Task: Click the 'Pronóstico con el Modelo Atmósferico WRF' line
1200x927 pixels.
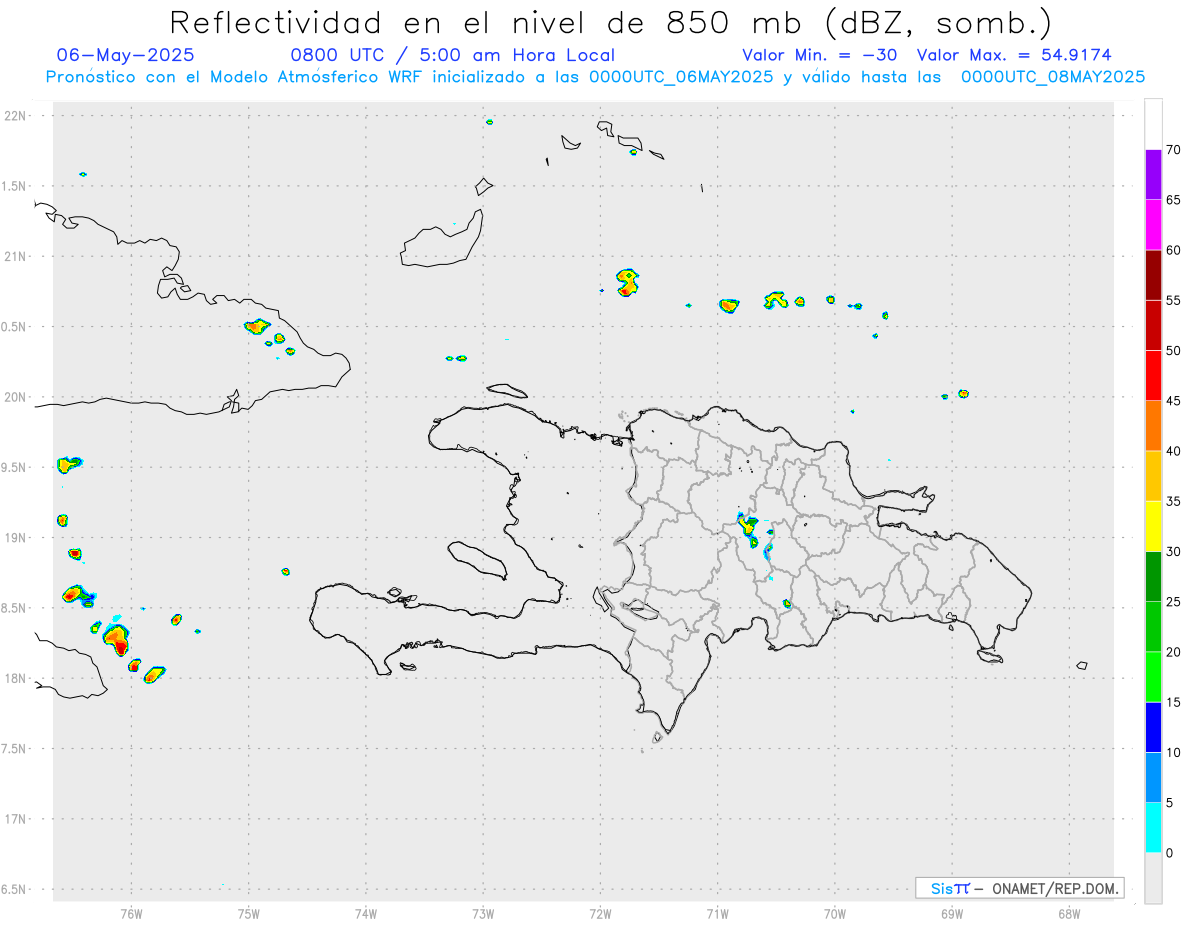Action: tap(595, 77)
